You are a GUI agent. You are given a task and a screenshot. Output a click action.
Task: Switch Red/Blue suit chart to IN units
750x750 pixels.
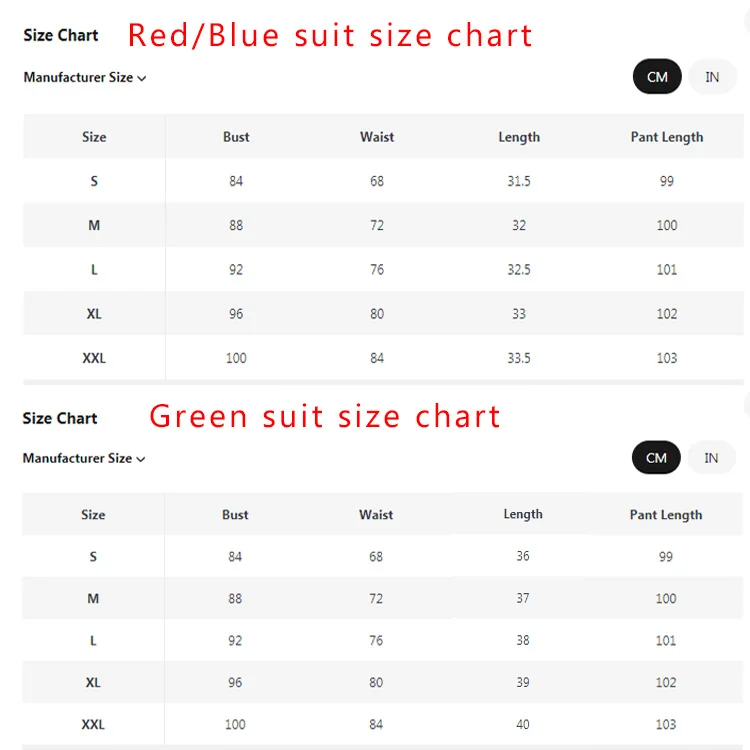[x=712, y=77]
